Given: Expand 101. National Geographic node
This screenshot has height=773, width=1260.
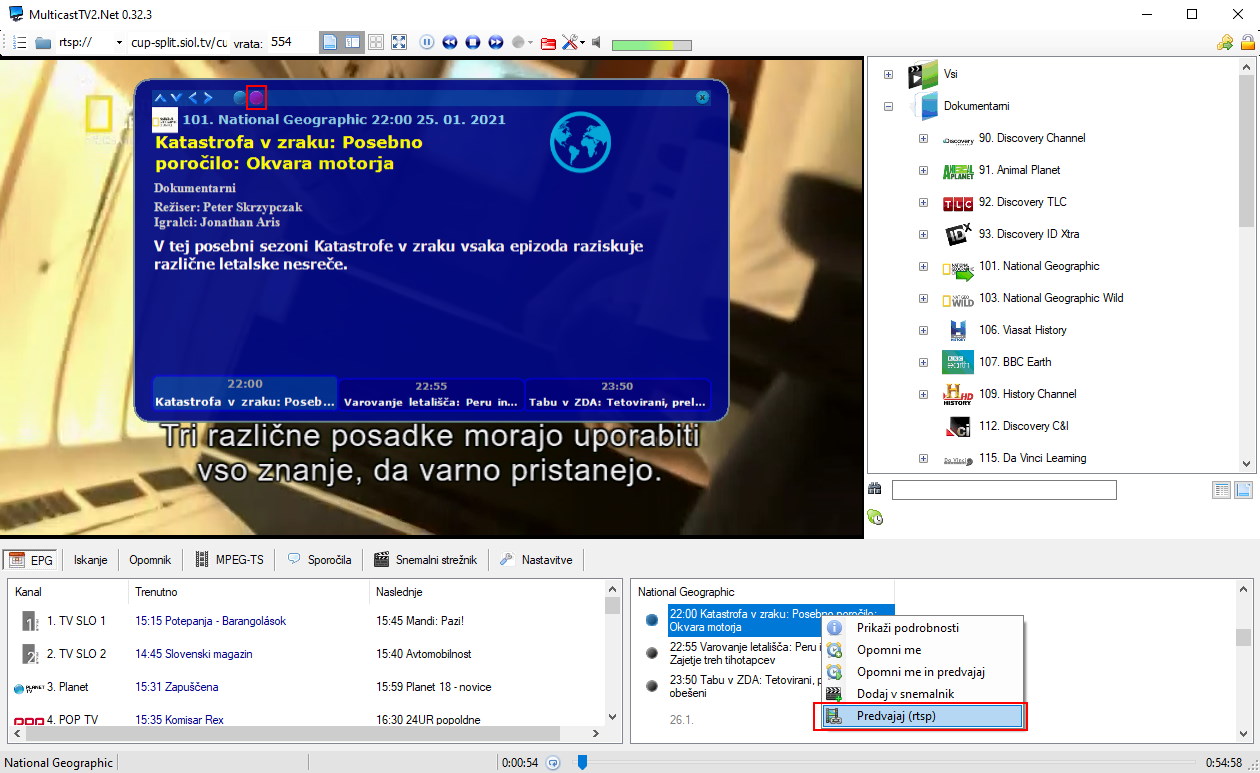Looking at the screenshot, I should point(924,266).
